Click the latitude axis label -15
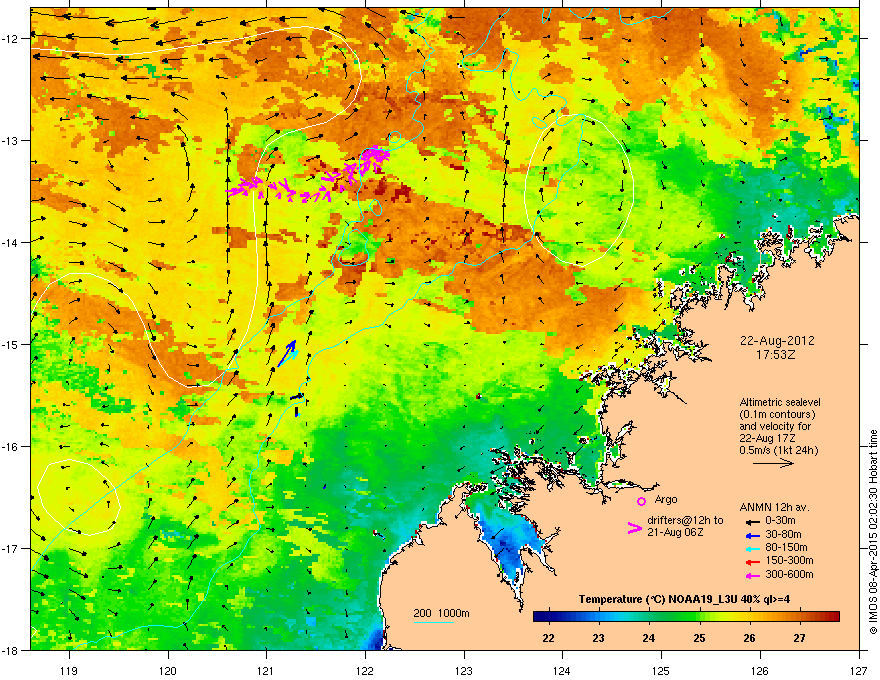 [10, 344]
